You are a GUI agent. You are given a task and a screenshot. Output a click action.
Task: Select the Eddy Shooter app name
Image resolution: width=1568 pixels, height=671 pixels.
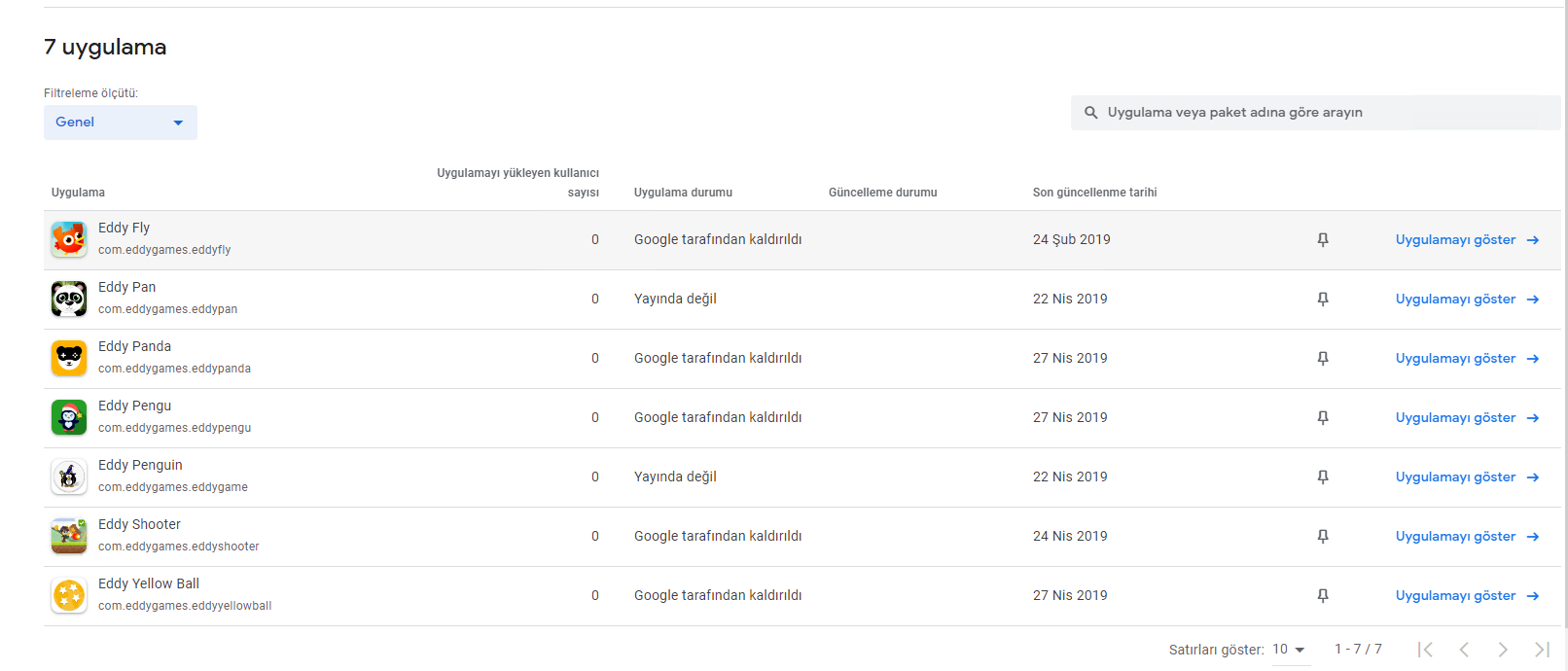[139, 524]
